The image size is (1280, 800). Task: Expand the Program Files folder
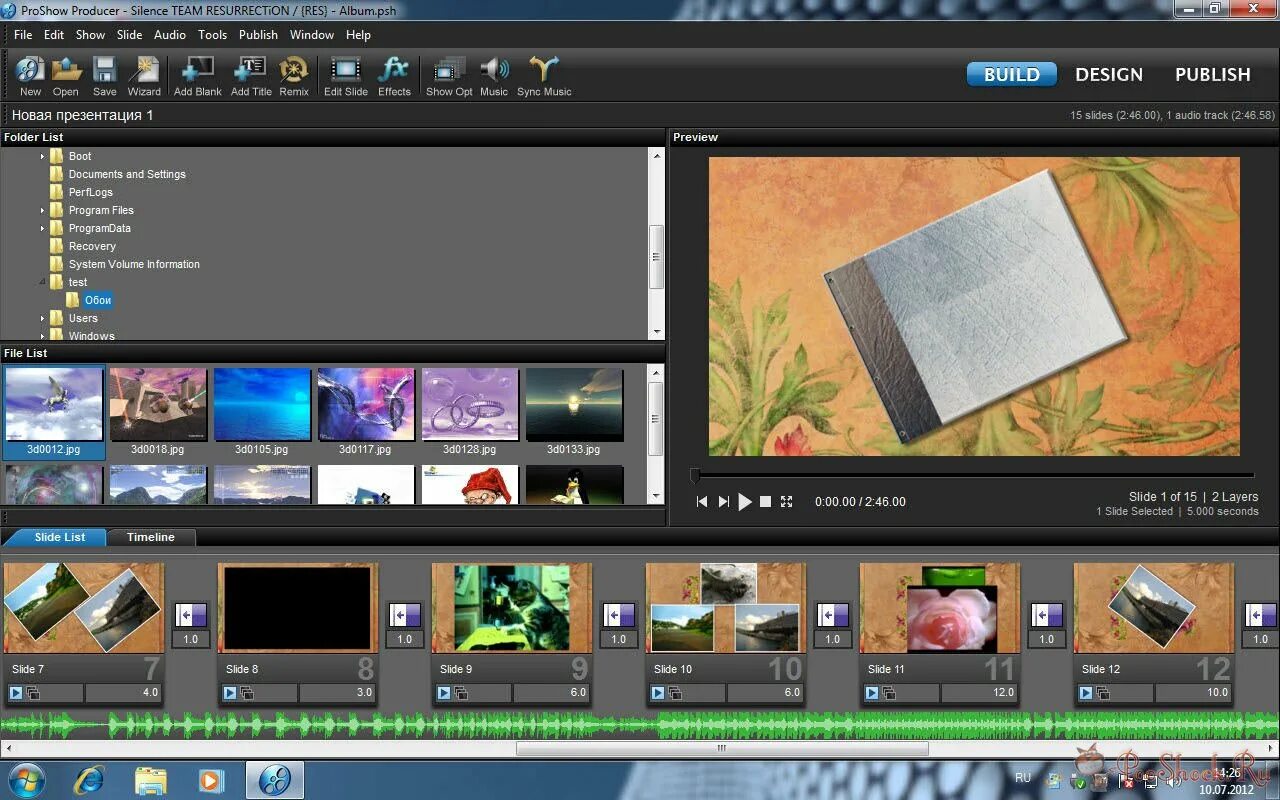point(43,210)
